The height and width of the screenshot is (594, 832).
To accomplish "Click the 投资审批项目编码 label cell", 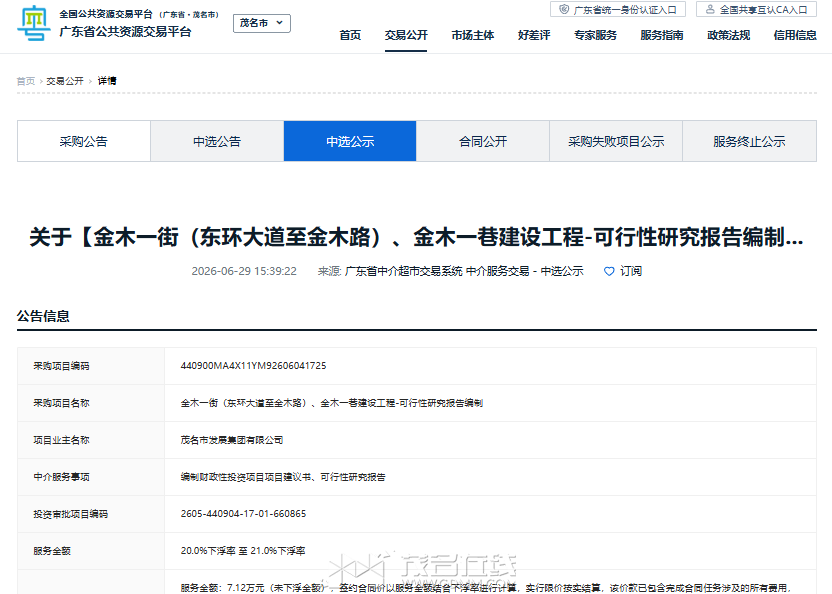I will pyautogui.click(x=91, y=514).
